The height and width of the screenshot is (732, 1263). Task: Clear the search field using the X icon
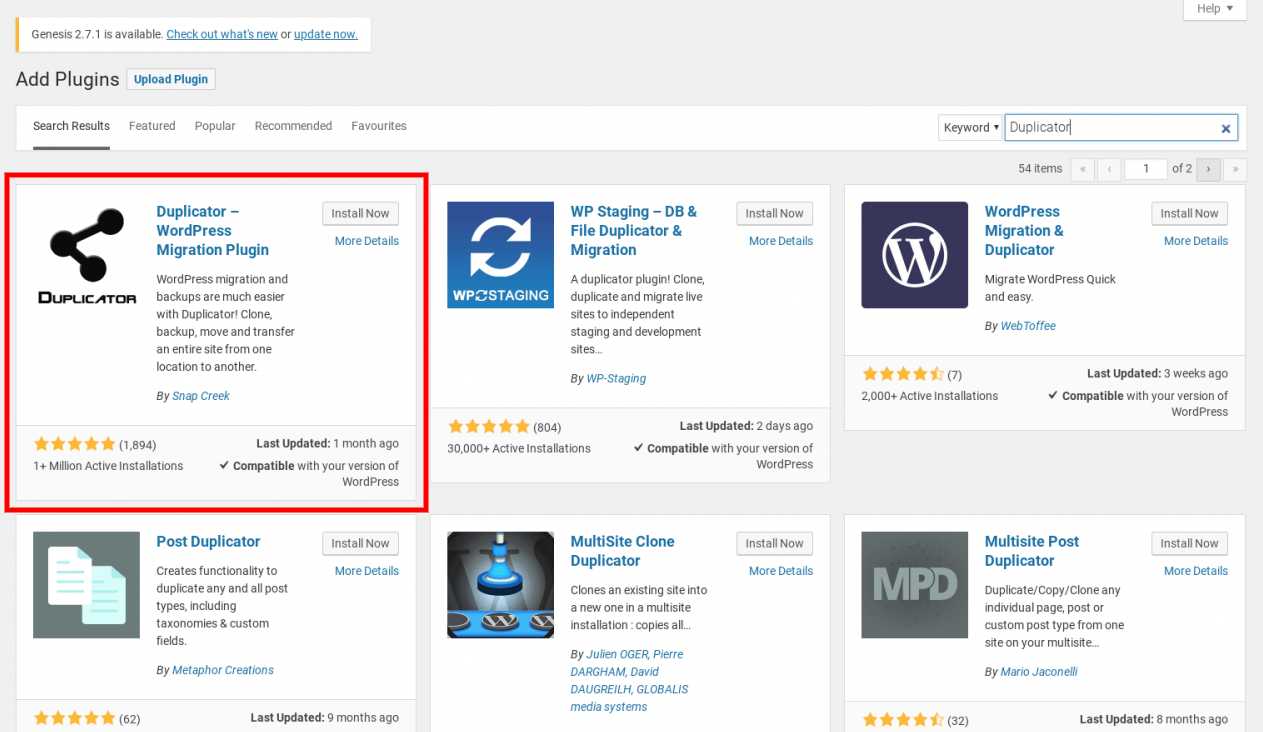tap(1225, 127)
